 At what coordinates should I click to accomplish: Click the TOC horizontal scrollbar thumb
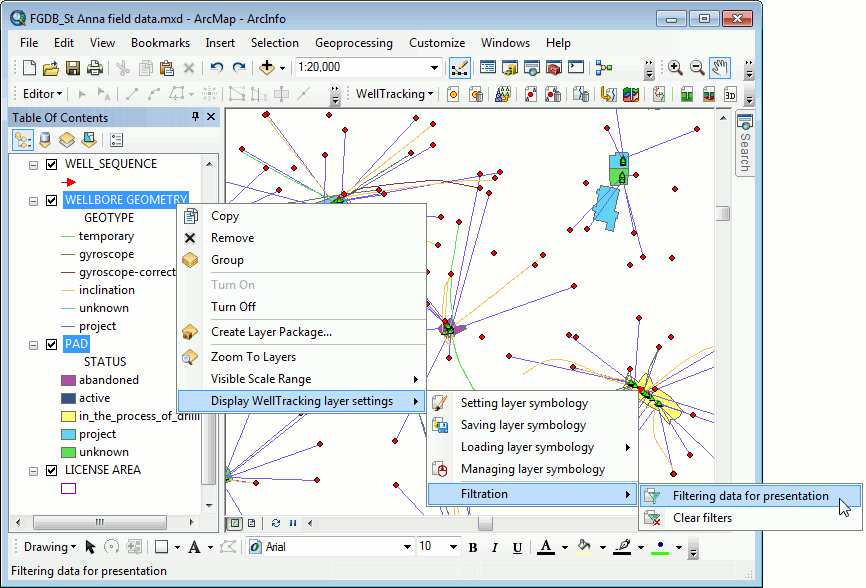99,522
